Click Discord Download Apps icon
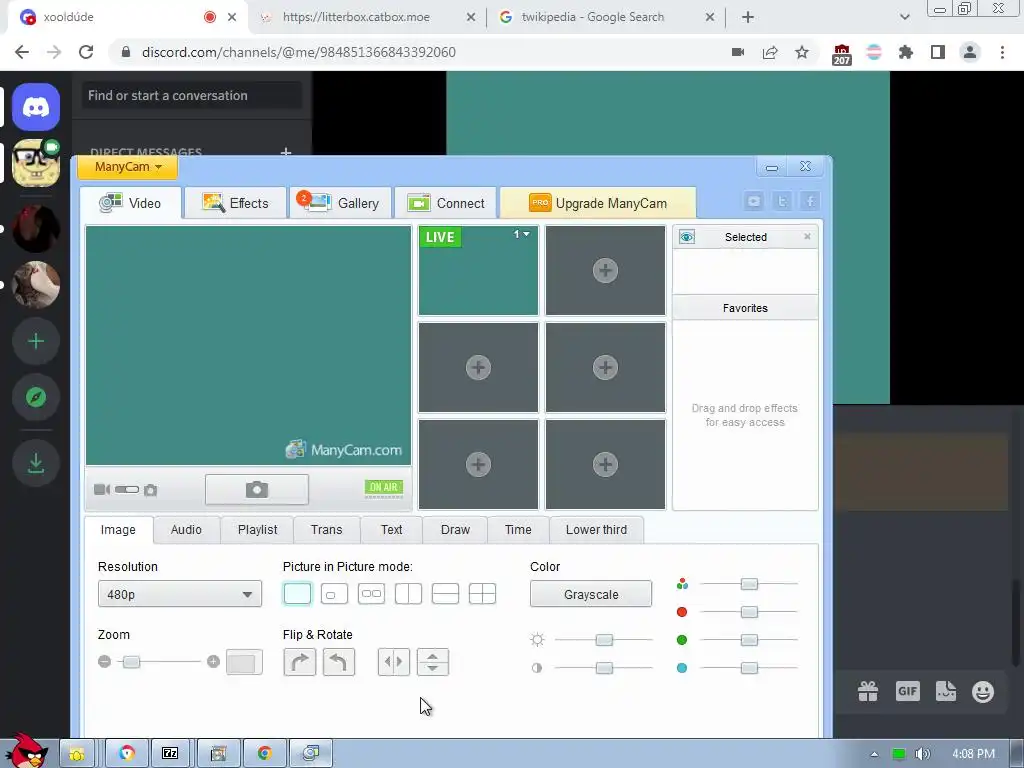 coord(36,463)
